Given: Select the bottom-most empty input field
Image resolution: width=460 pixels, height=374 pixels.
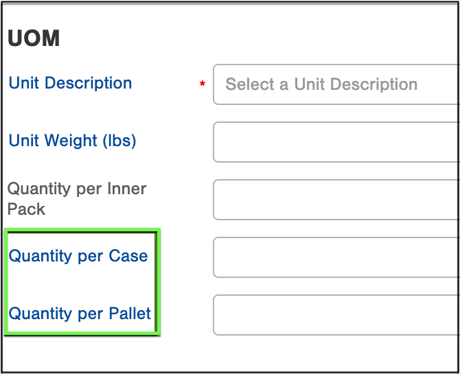Looking at the screenshot, I should (x=336, y=315).
